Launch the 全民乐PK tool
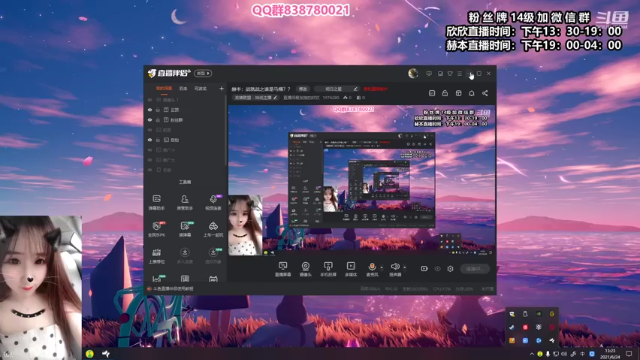 point(156,229)
